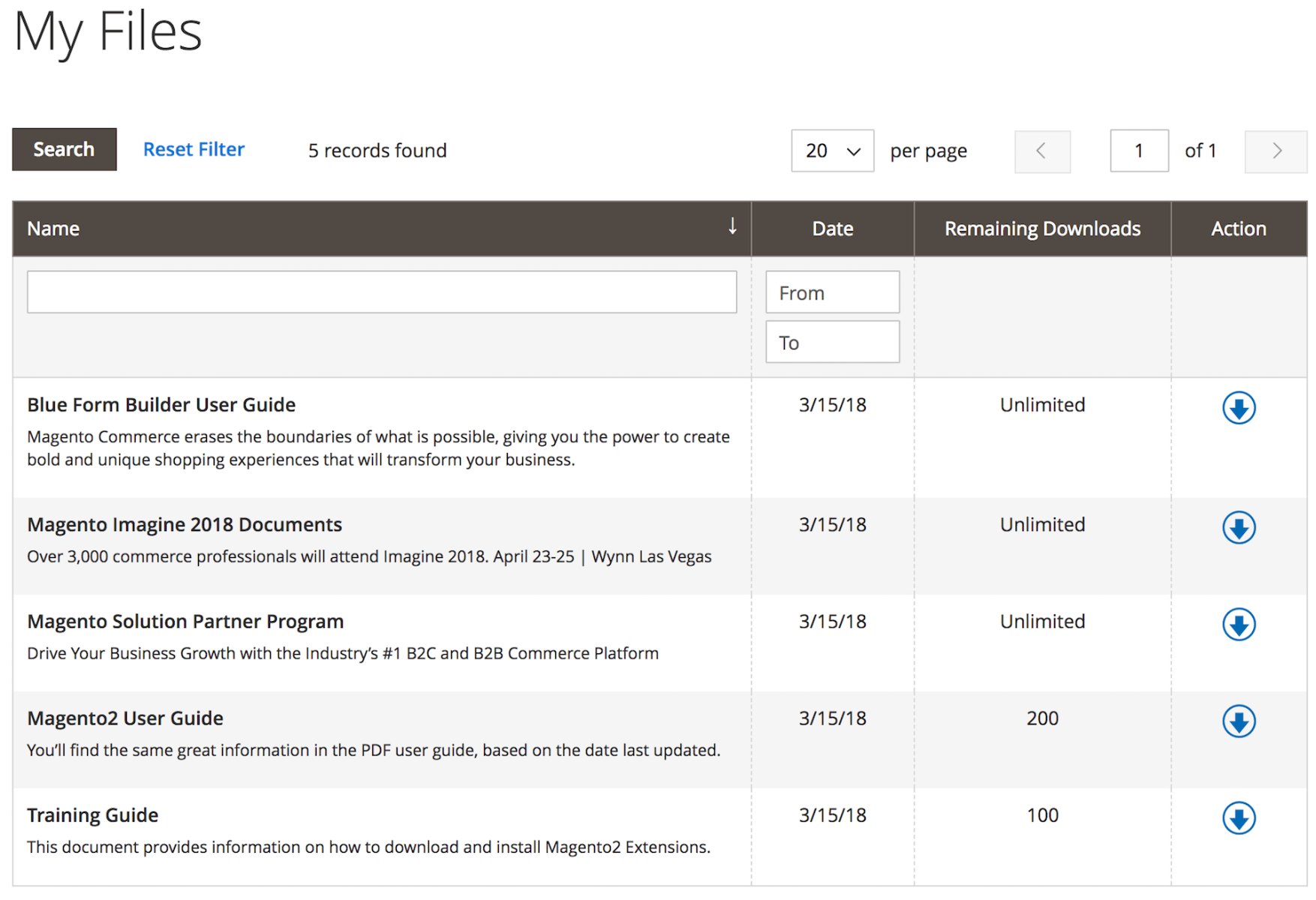The image size is (1316, 900).
Task: Download the Magento2 User Guide
Action: (1239, 721)
